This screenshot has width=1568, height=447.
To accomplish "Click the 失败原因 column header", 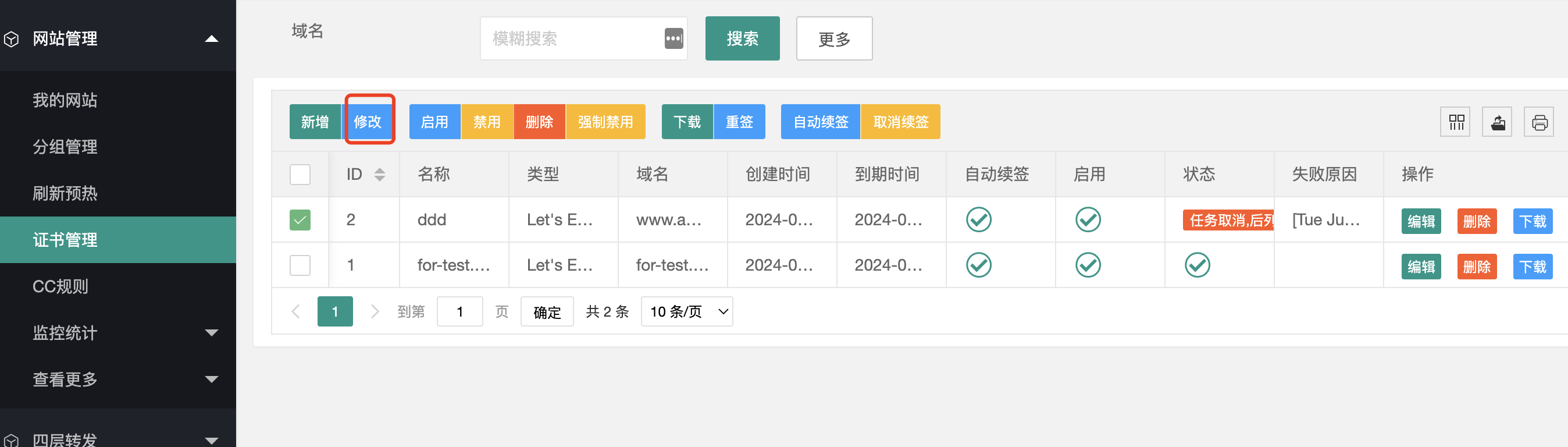I will click(1324, 175).
